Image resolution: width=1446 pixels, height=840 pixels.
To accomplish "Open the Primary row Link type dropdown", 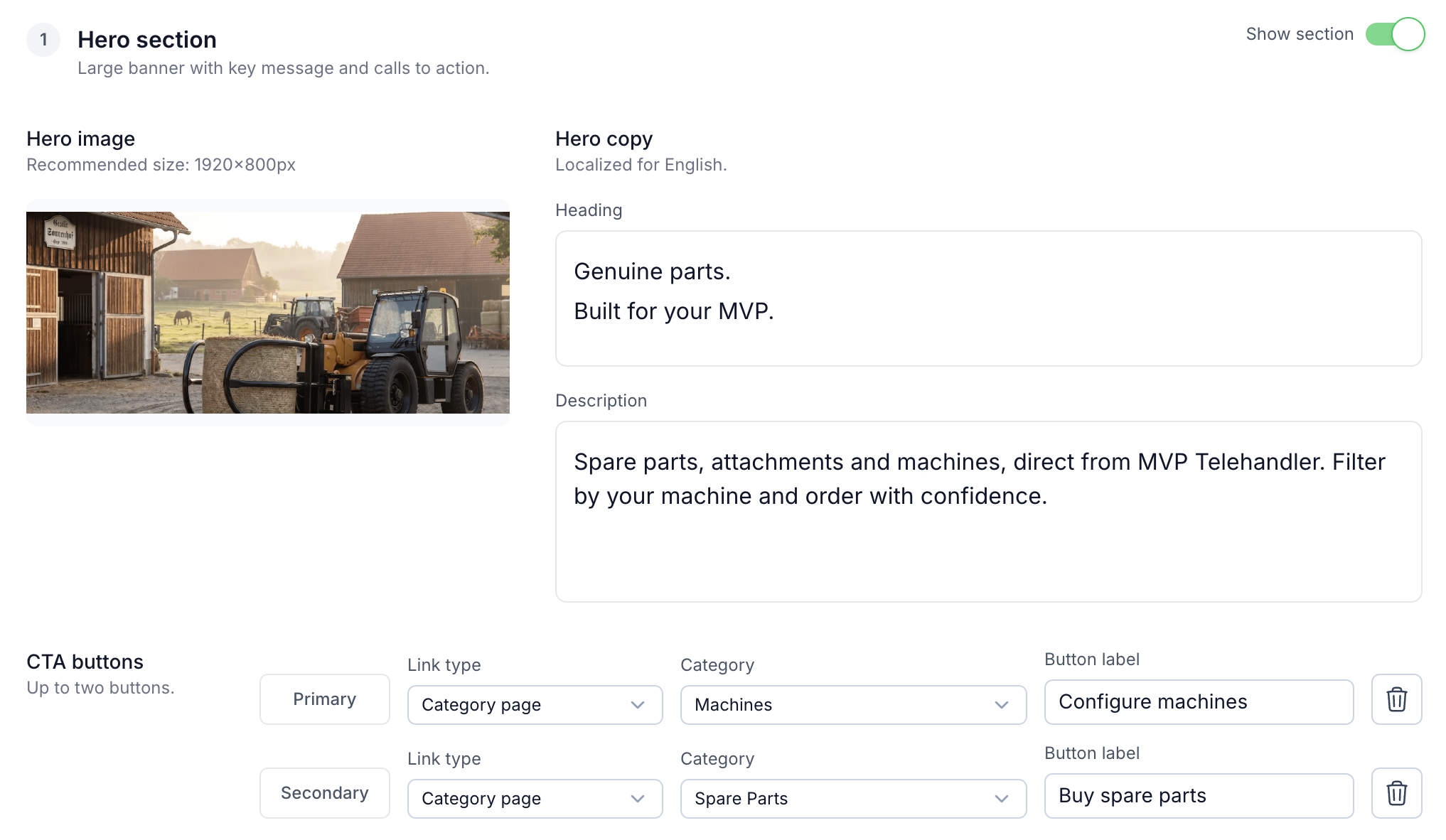I will [x=535, y=705].
